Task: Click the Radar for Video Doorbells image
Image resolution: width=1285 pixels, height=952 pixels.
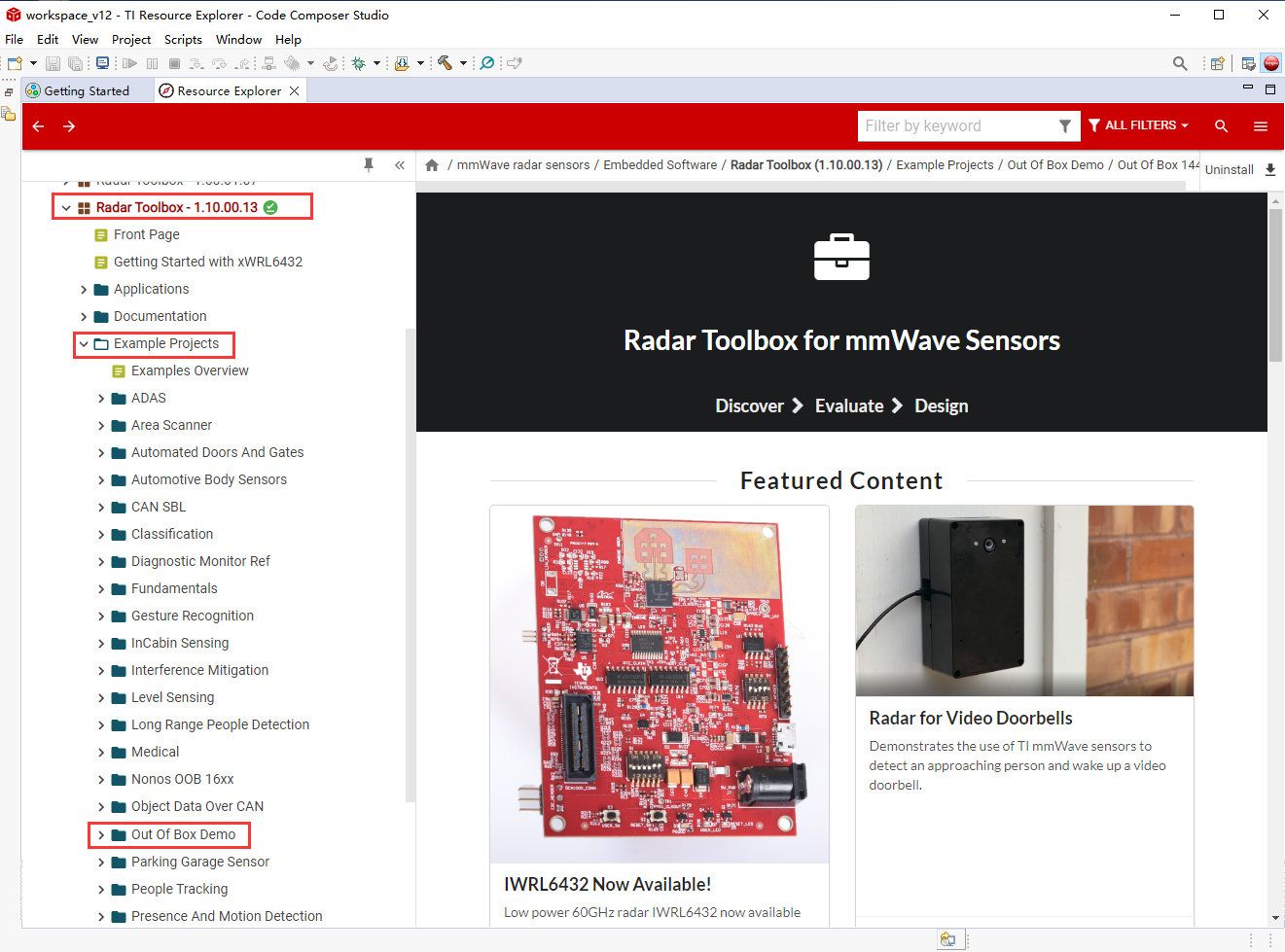Action: click(x=1024, y=601)
